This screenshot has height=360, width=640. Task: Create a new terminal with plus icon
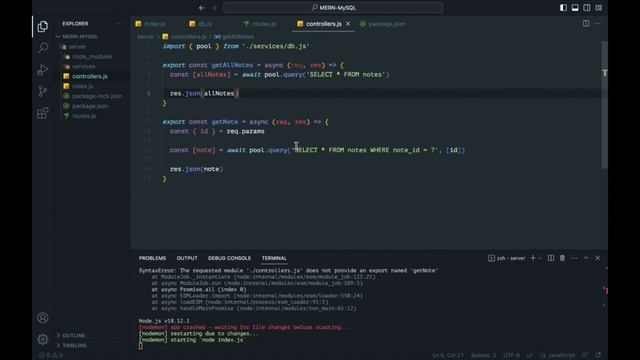click(533, 258)
